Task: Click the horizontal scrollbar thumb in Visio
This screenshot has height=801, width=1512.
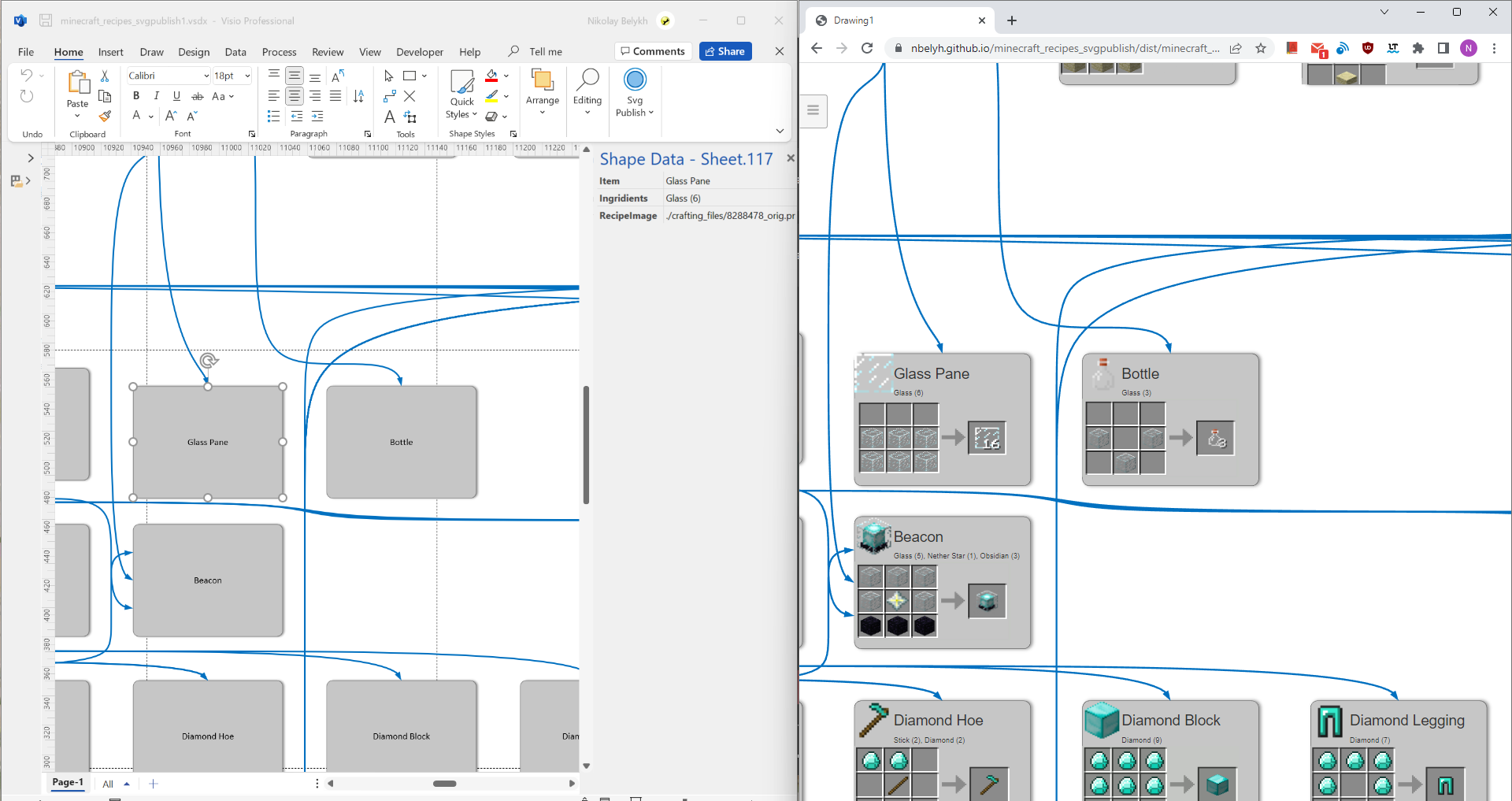Action: coord(445,784)
